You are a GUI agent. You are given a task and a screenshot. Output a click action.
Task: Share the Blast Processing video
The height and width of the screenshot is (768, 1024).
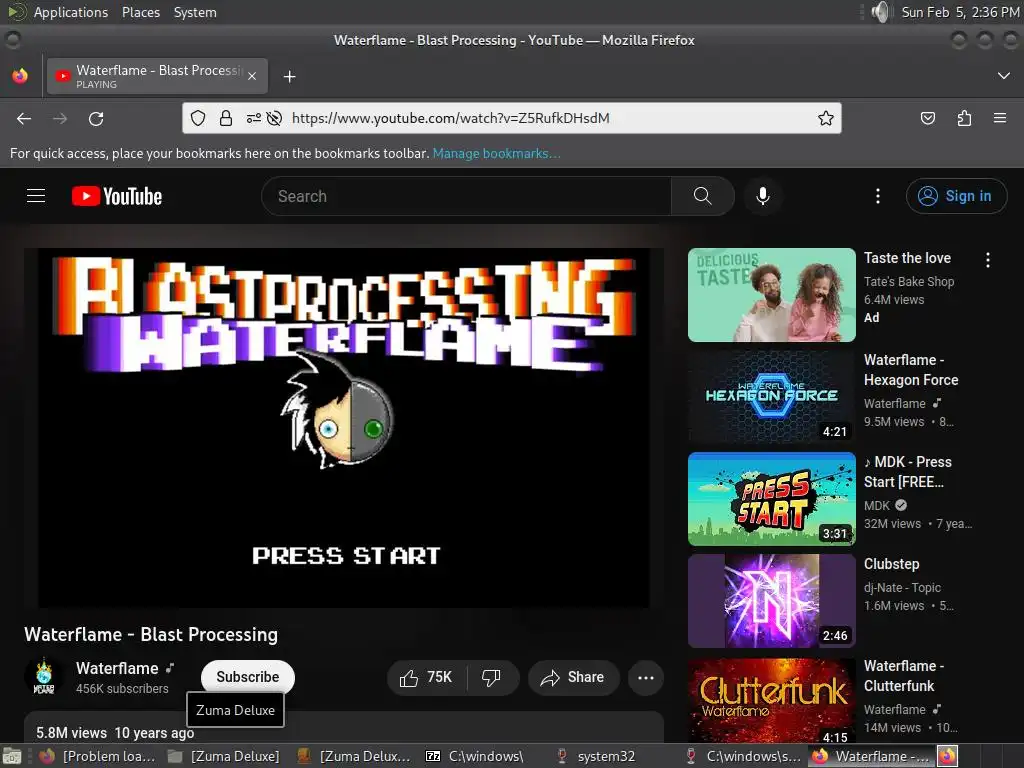coord(573,678)
